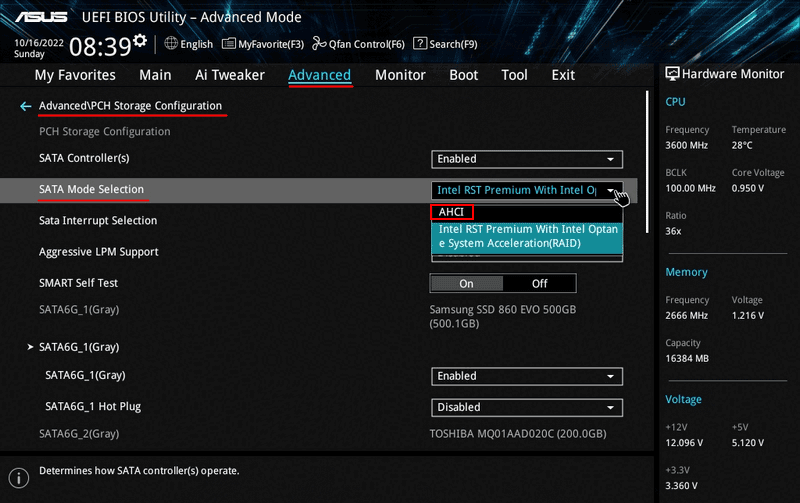Go back using the left arrow icon

tap(26, 106)
